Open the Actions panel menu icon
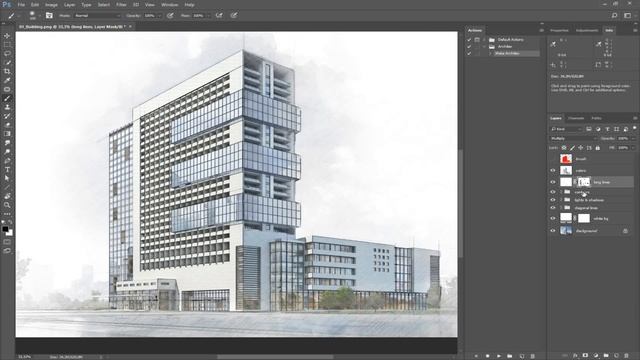The image size is (640, 360). point(541,30)
